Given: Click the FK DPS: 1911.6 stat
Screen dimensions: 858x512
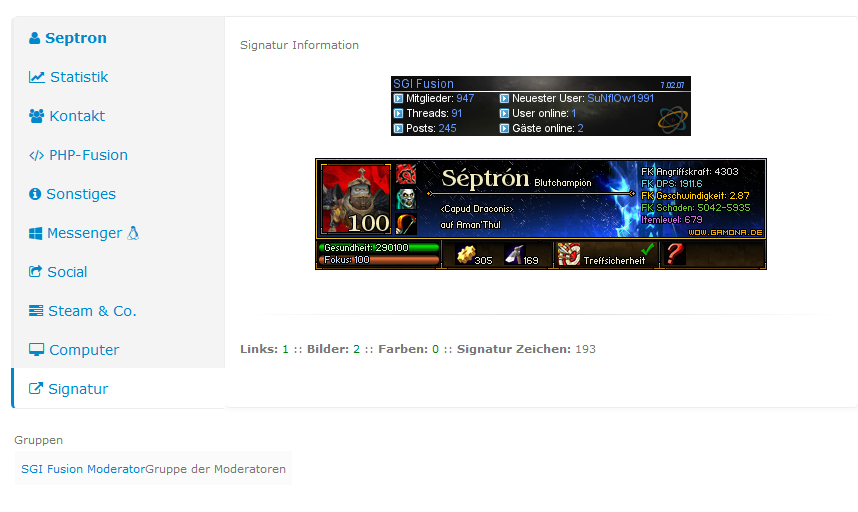Looking at the screenshot, I should point(672,184).
